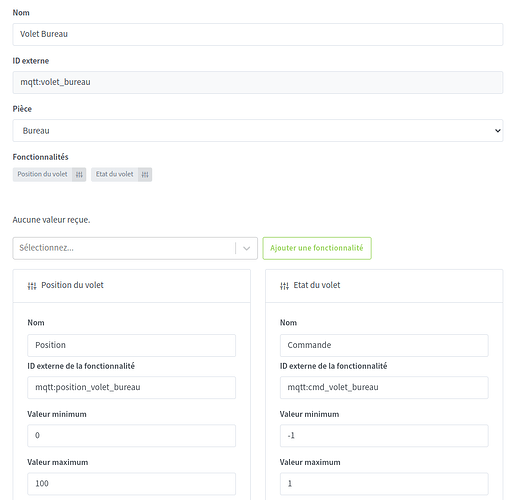
Task: Focus the Nom field containing Volet Bureau
Action: pyautogui.click(x=258, y=34)
